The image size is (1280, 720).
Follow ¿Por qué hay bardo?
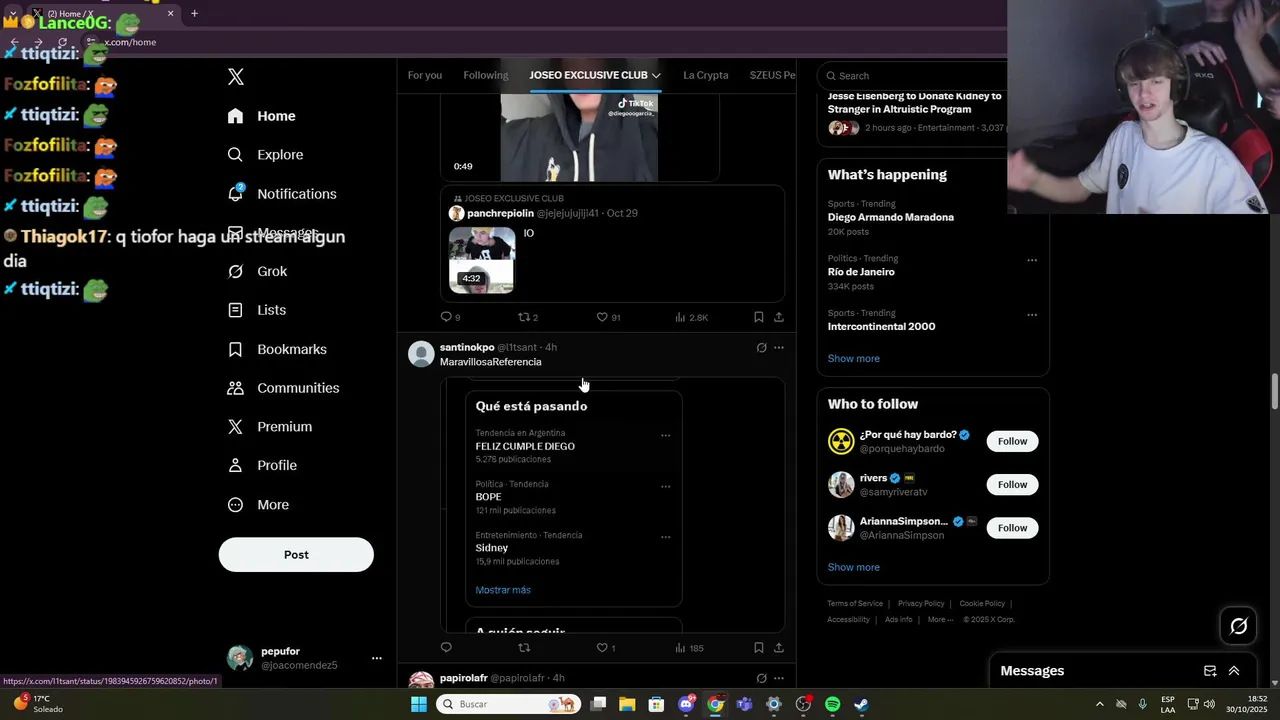point(1012,441)
